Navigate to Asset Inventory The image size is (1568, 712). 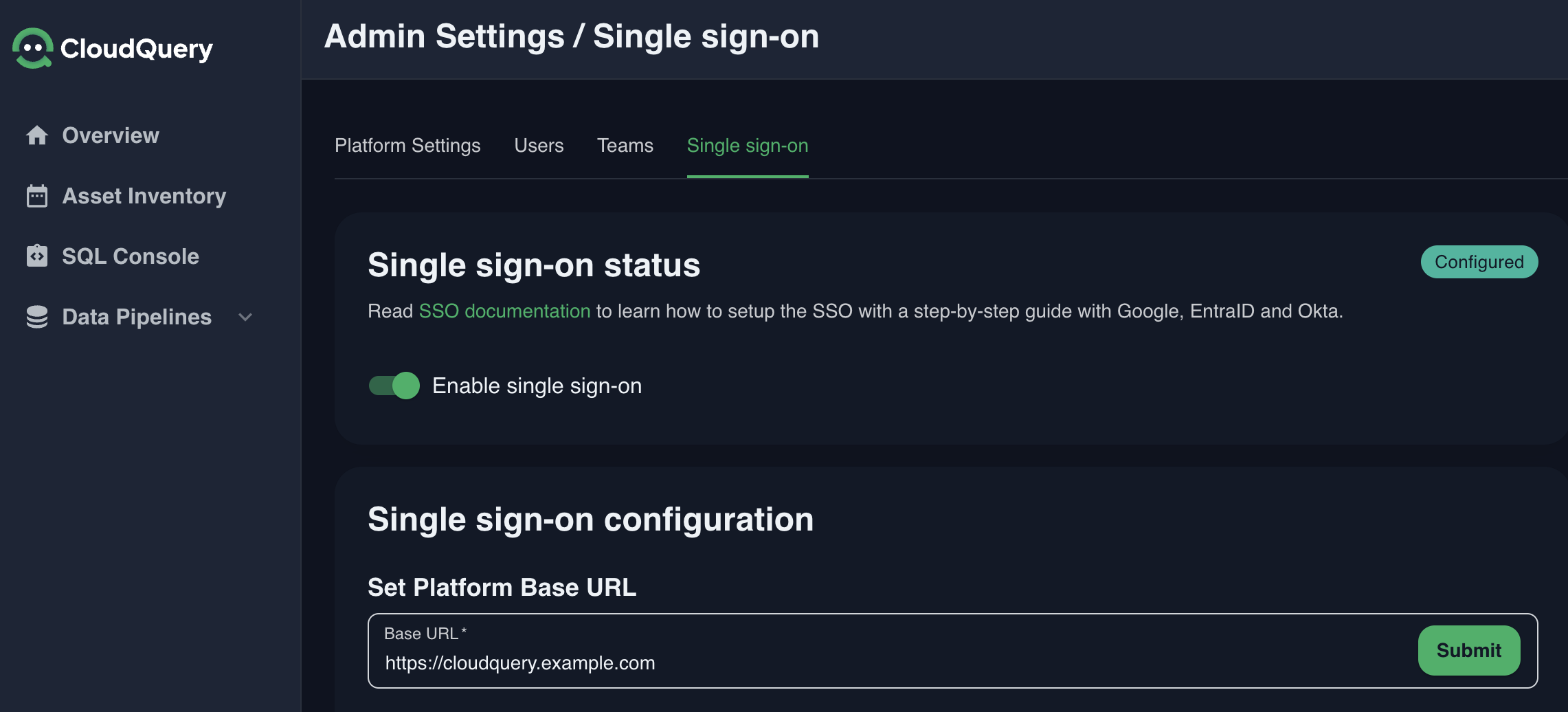click(144, 196)
